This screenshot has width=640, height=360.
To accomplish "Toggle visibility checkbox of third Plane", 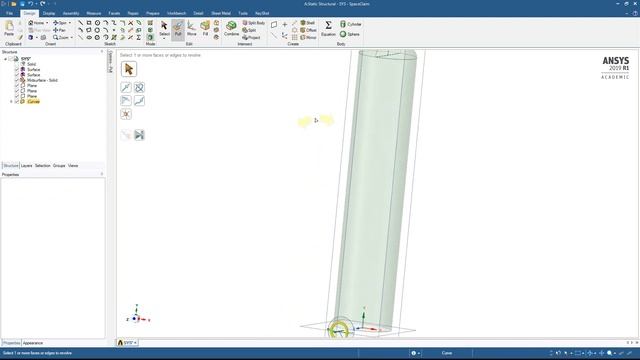I will [x=17, y=96].
